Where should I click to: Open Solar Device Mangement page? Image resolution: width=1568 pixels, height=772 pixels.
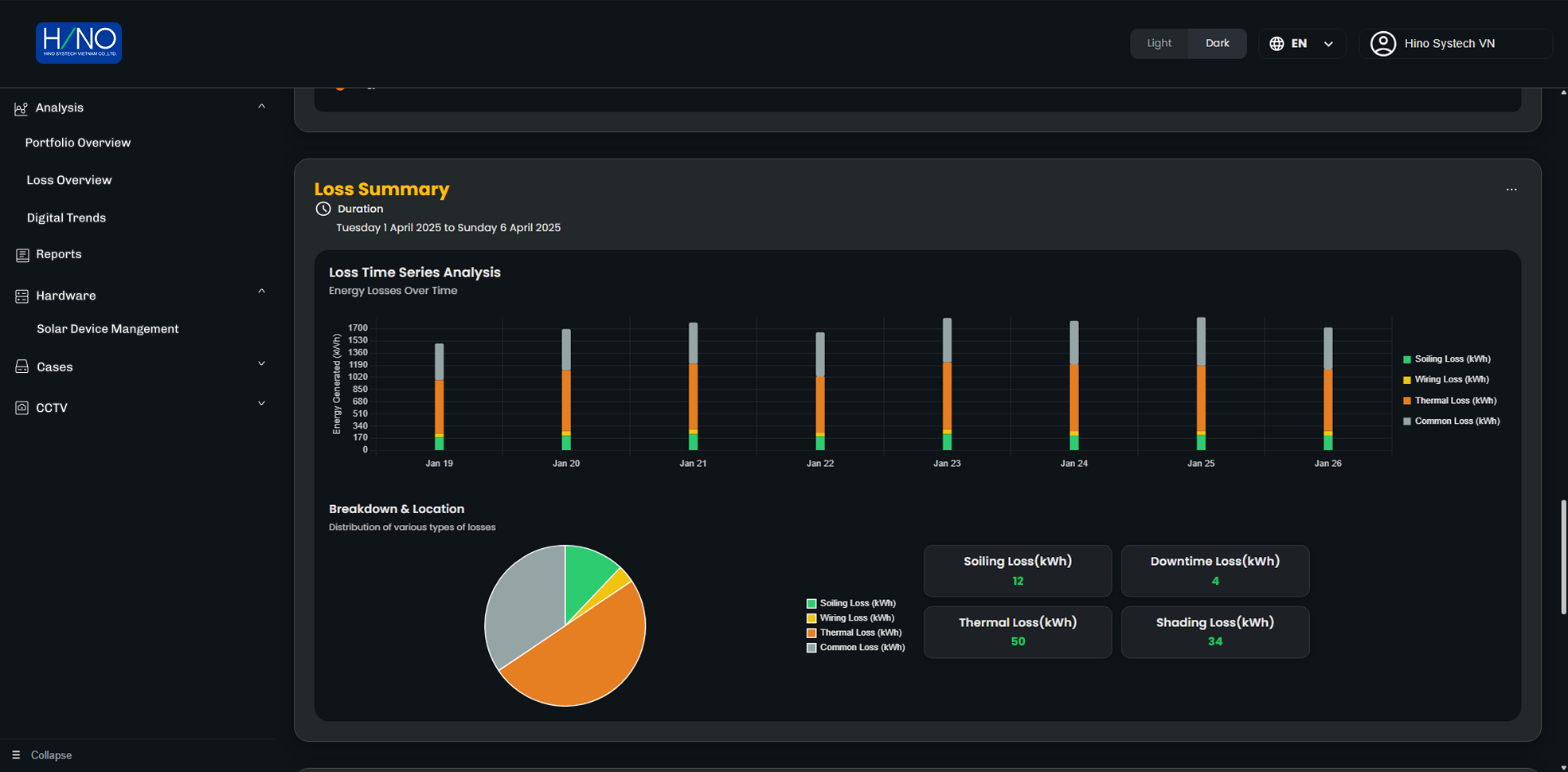point(108,329)
